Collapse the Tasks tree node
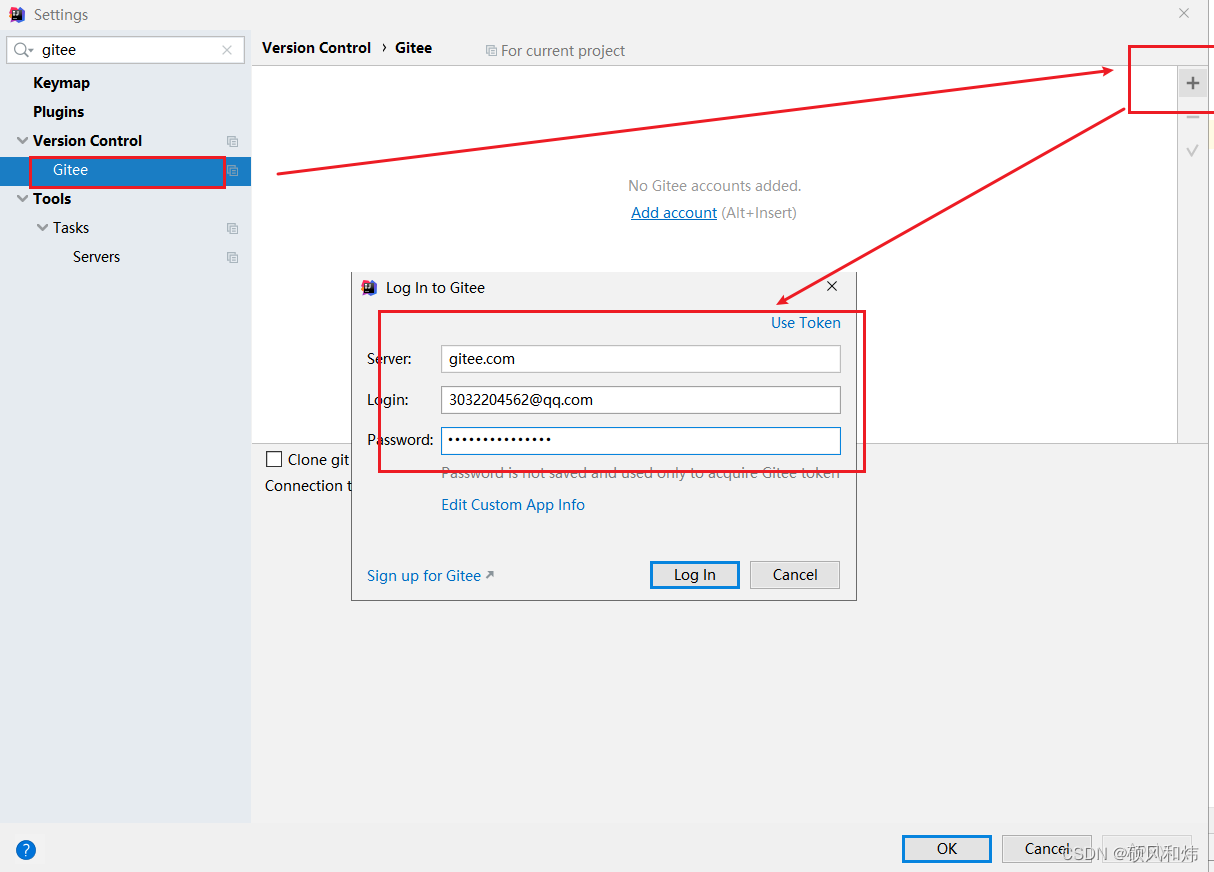The image size is (1214, 872). (x=42, y=228)
